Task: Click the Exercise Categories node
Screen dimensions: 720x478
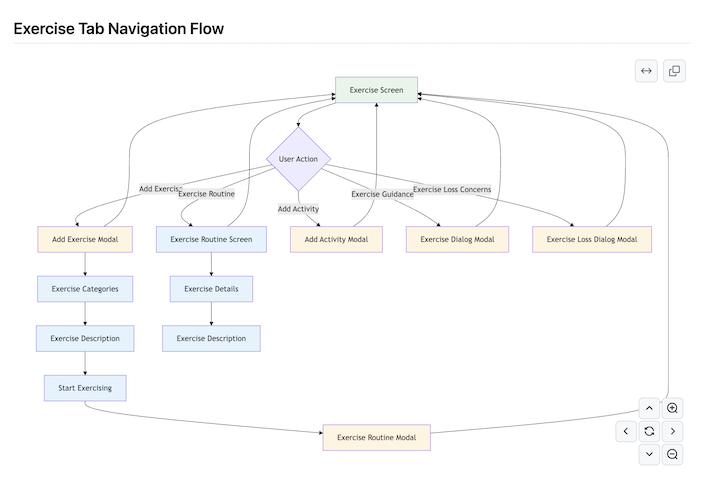Action: coord(85,289)
